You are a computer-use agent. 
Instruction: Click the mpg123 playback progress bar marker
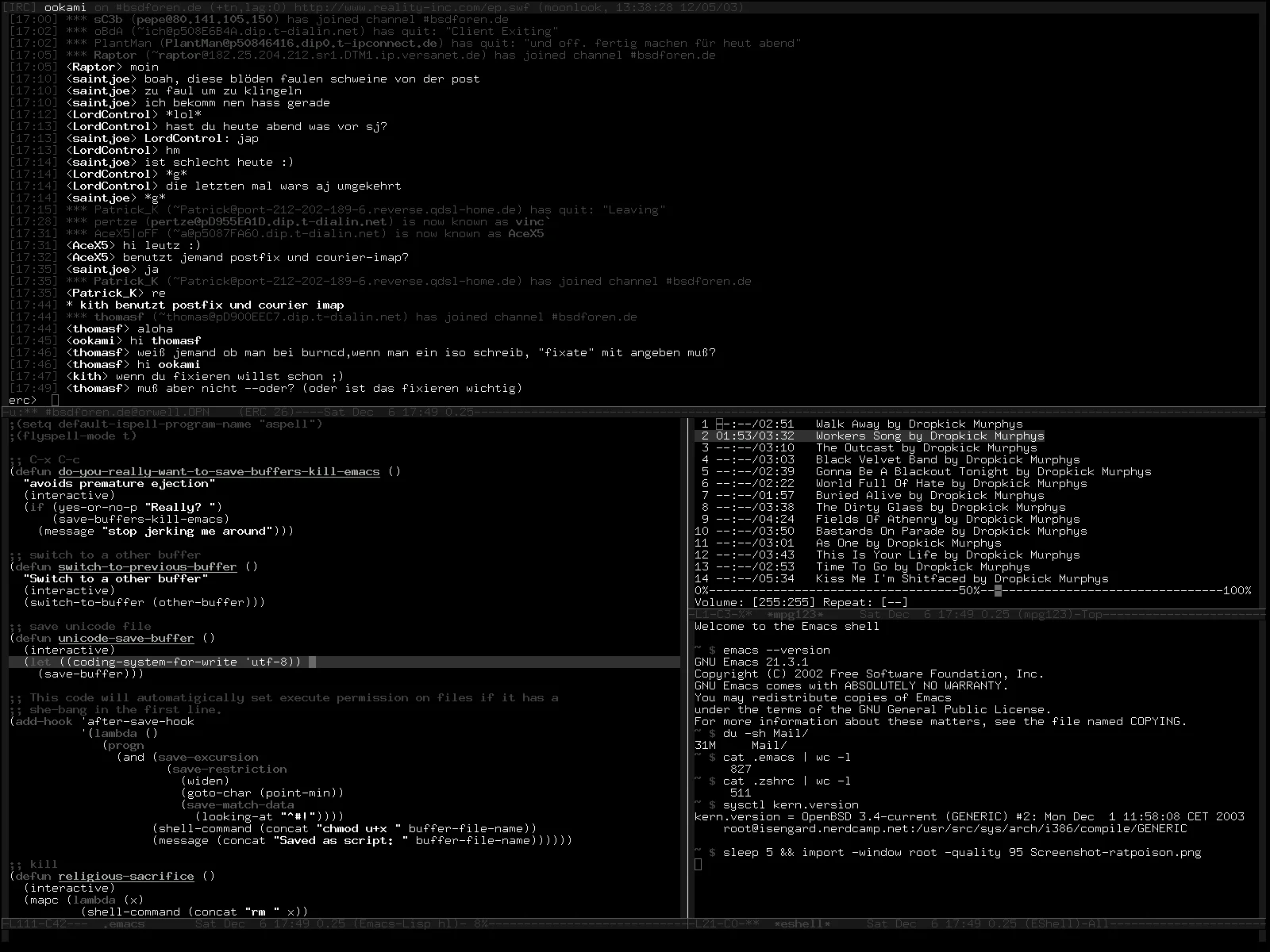(998, 590)
